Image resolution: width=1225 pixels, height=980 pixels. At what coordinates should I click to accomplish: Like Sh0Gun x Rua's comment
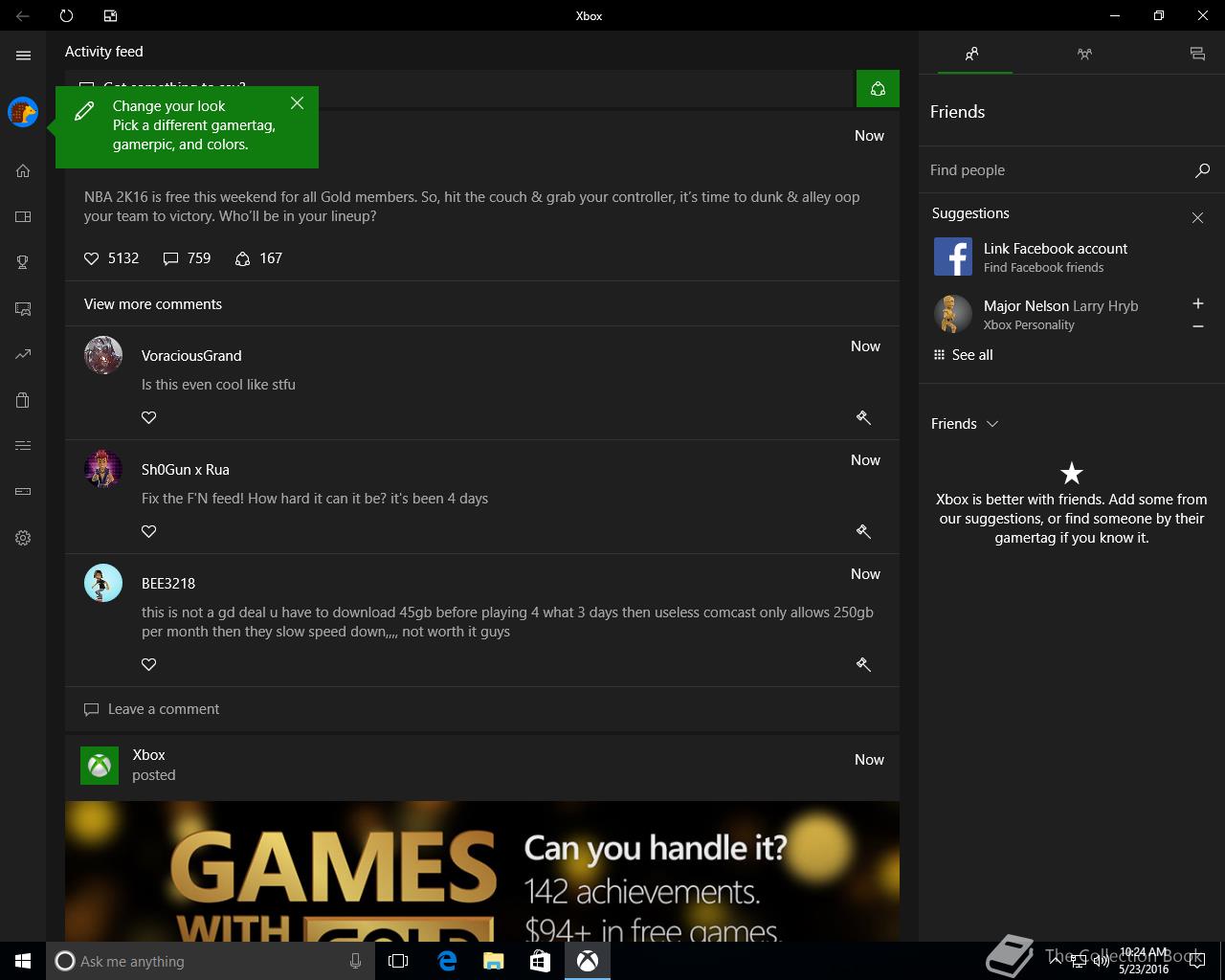click(148, 531)
